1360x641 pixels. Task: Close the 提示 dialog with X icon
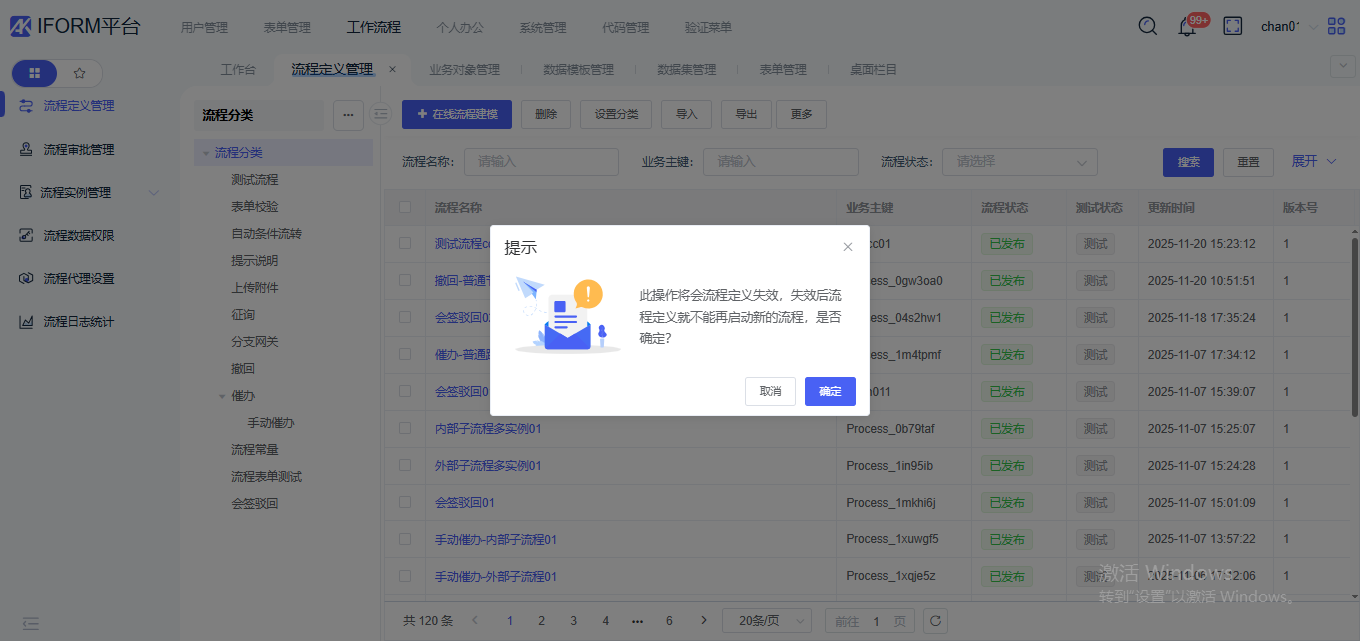(x=848, y=247)
